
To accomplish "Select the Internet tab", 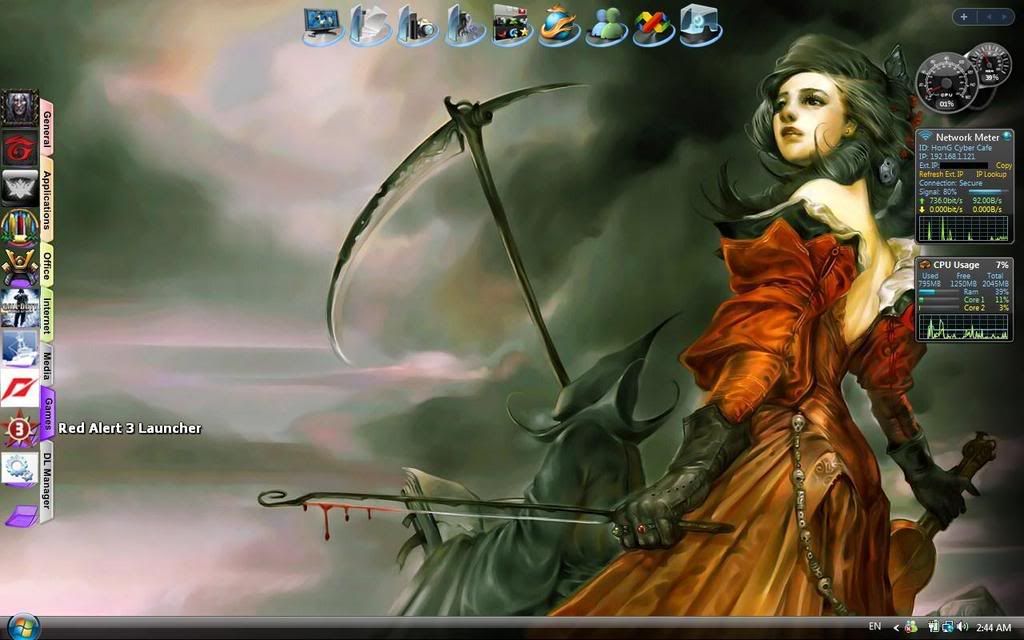I will [47, 316].
